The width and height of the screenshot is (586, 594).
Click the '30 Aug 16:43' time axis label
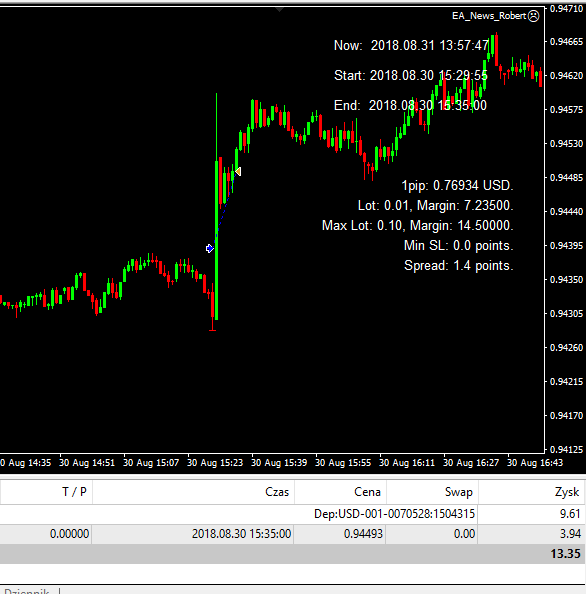pos(535,463)
